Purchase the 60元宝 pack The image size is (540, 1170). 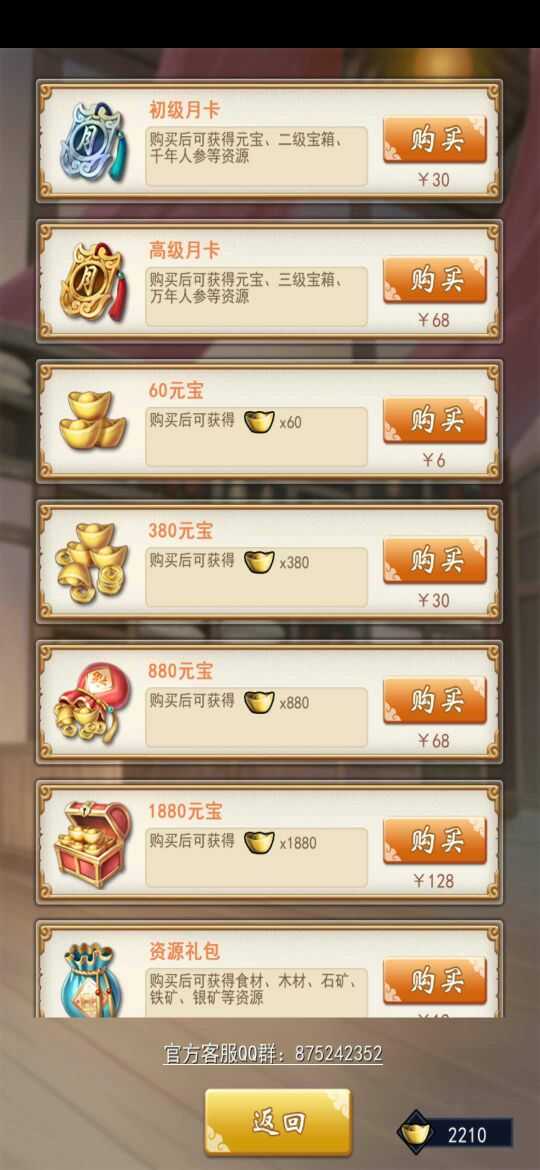(435, 419)
